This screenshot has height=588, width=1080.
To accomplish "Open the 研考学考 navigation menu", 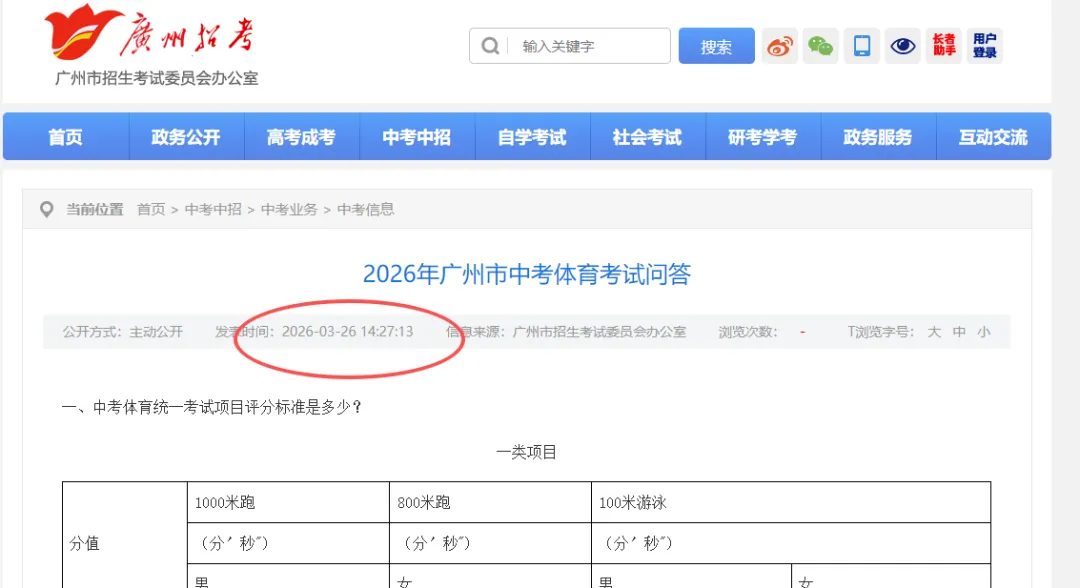I will [x=763, y=135].
